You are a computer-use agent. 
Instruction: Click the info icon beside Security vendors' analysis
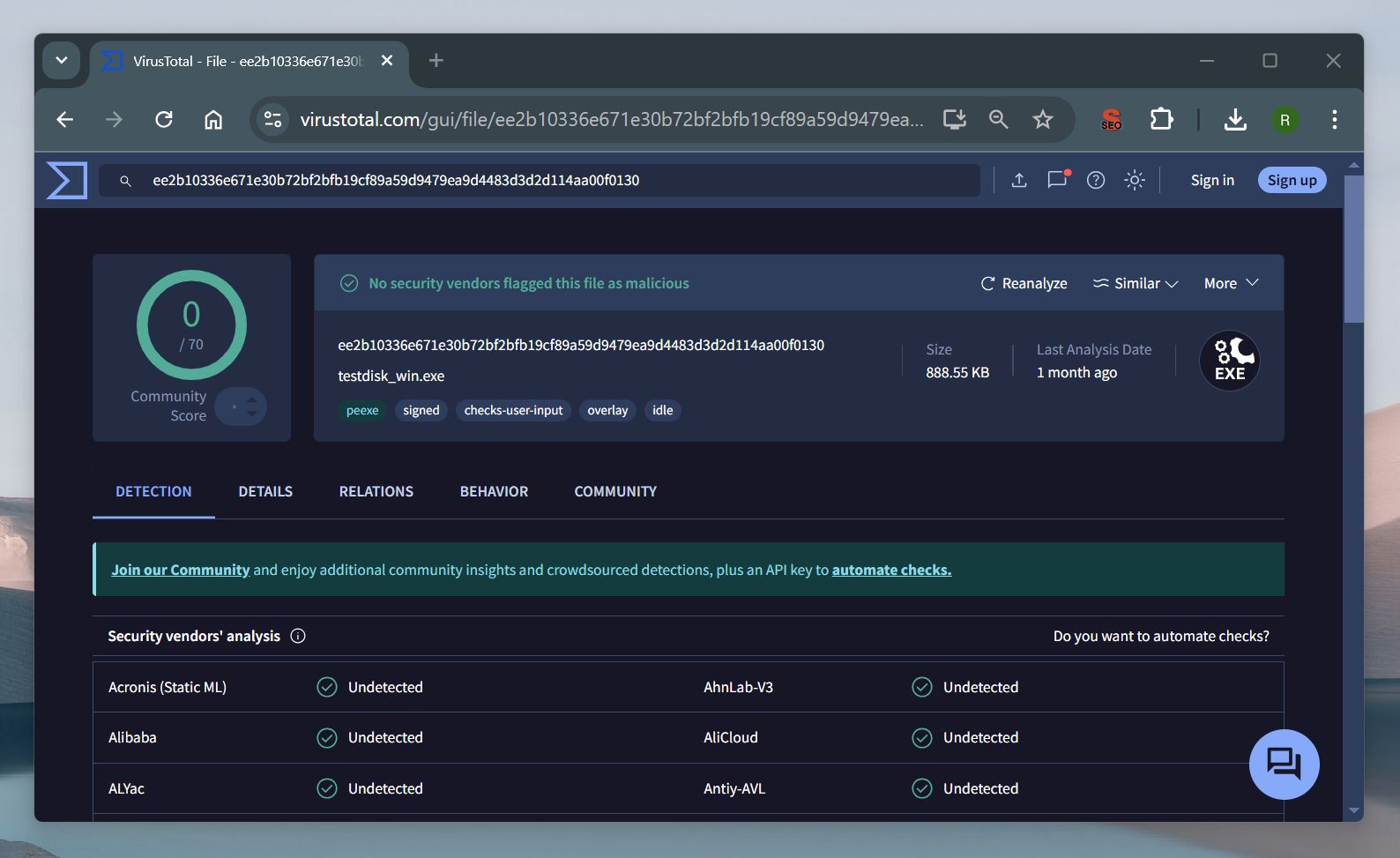[x=298, y=636]
